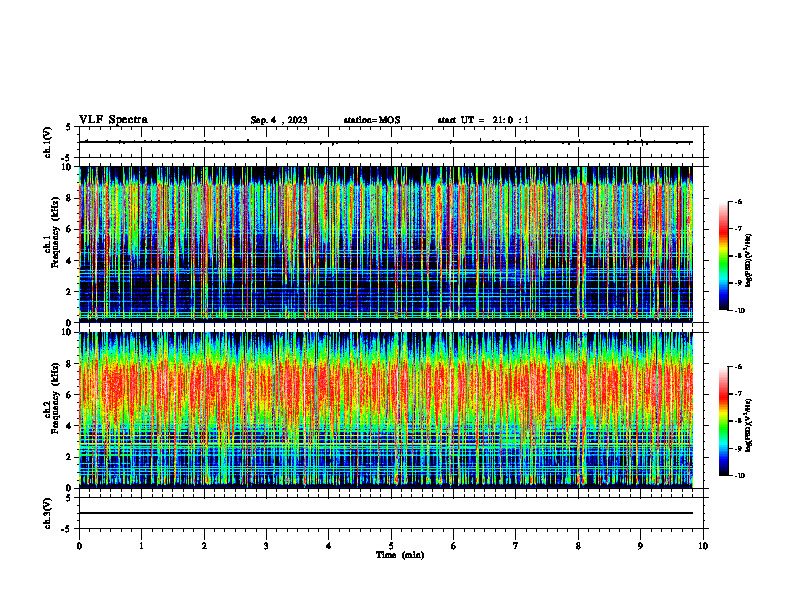Click the ch.2 PSD color scale bar
This screenshot has height=612, width=792.
click(x=723, y=421)
